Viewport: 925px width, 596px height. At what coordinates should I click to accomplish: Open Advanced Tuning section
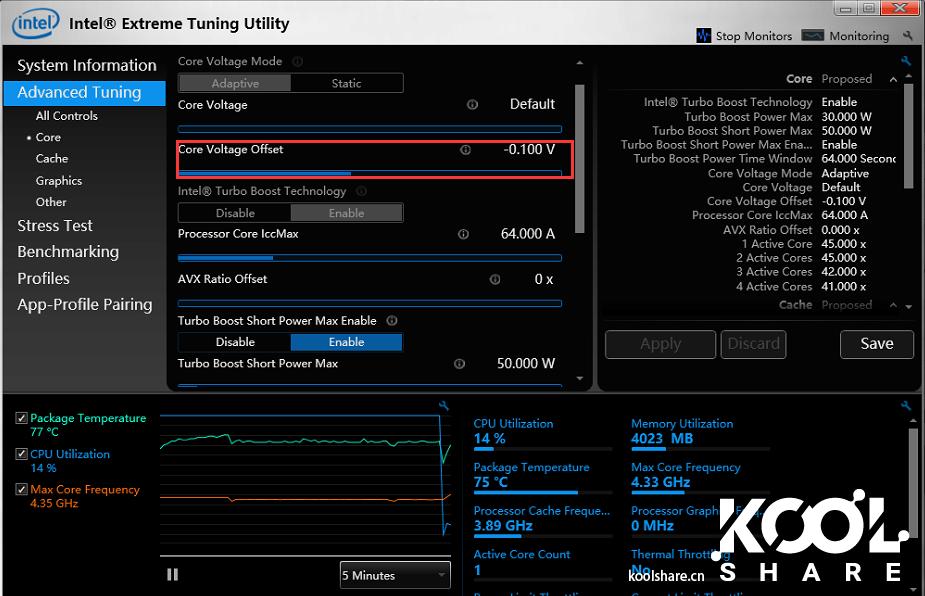click(84, 93)
